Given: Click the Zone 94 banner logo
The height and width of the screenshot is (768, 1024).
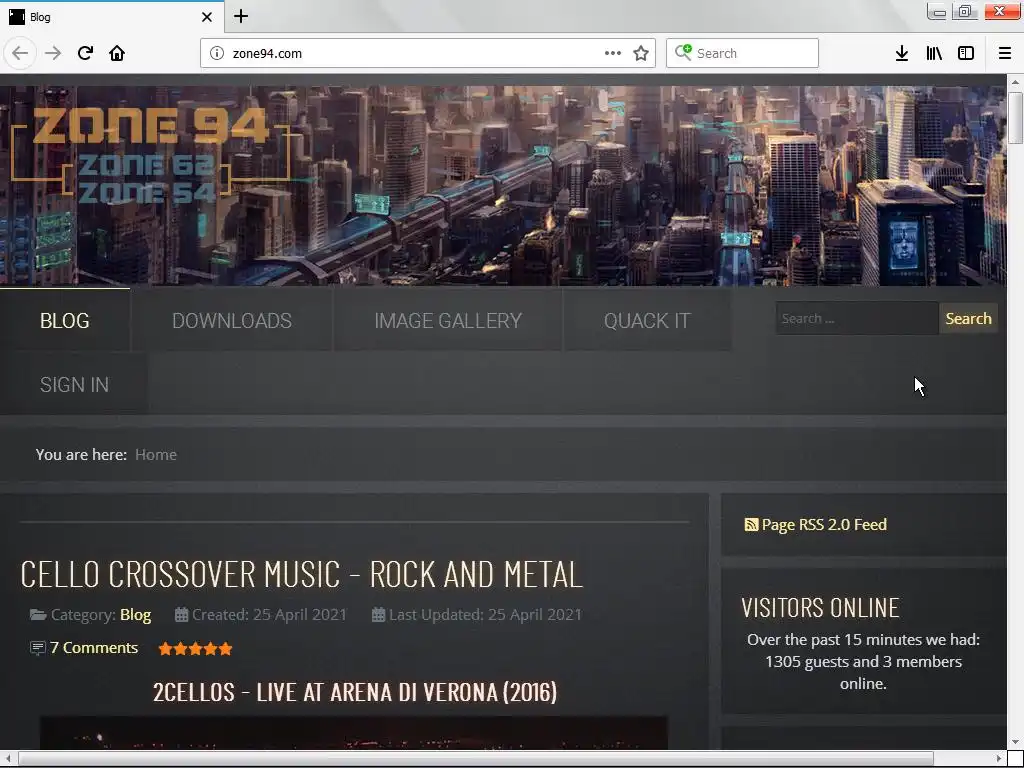Looking at the screenshot, I should click(151, 154).
